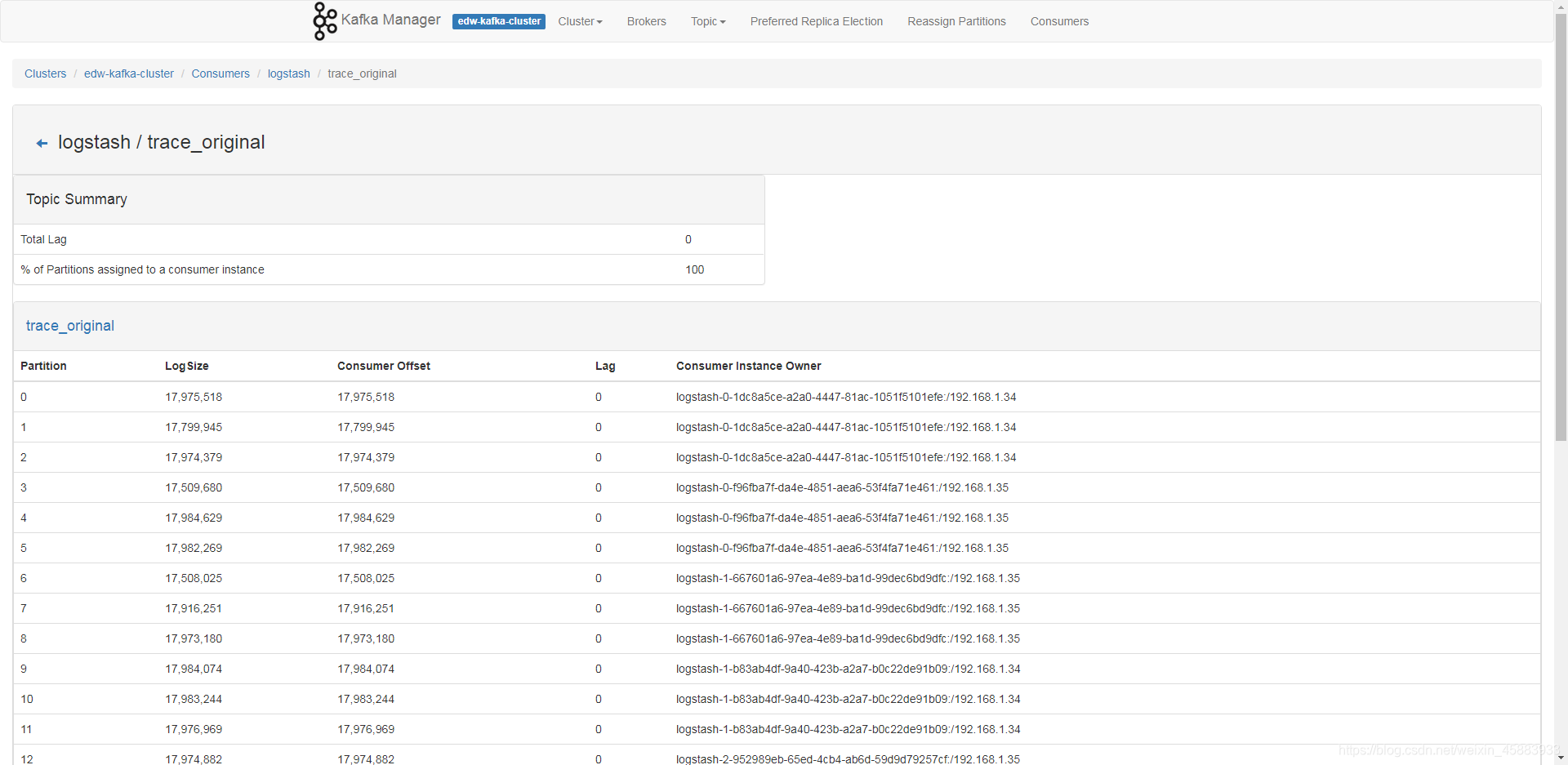Select LogSize 17,982,269 of partition 5
This screenshot has width=1568, height=765.
(194, 548)
